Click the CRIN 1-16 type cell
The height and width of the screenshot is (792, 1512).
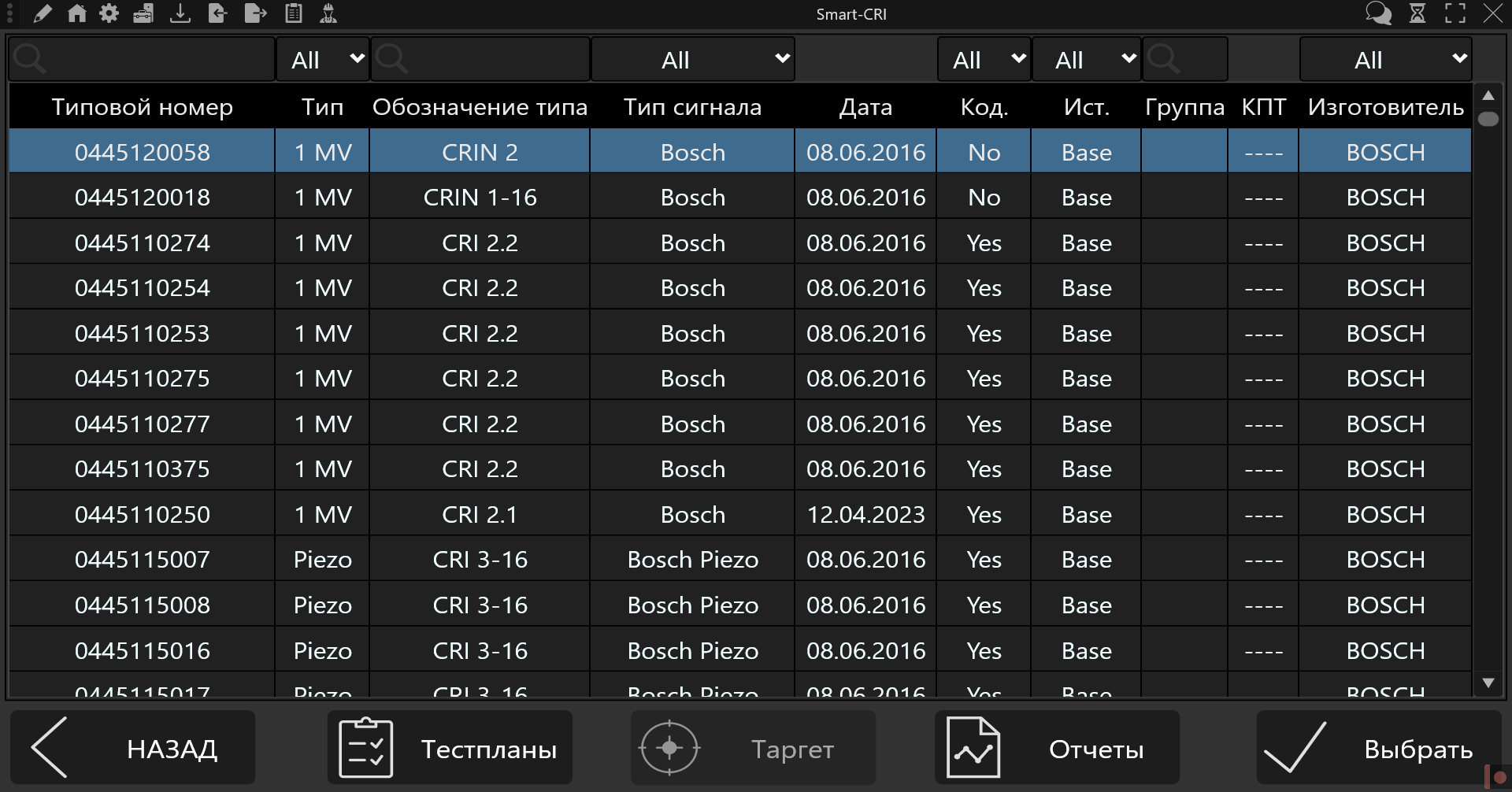(x=480, y=197)
